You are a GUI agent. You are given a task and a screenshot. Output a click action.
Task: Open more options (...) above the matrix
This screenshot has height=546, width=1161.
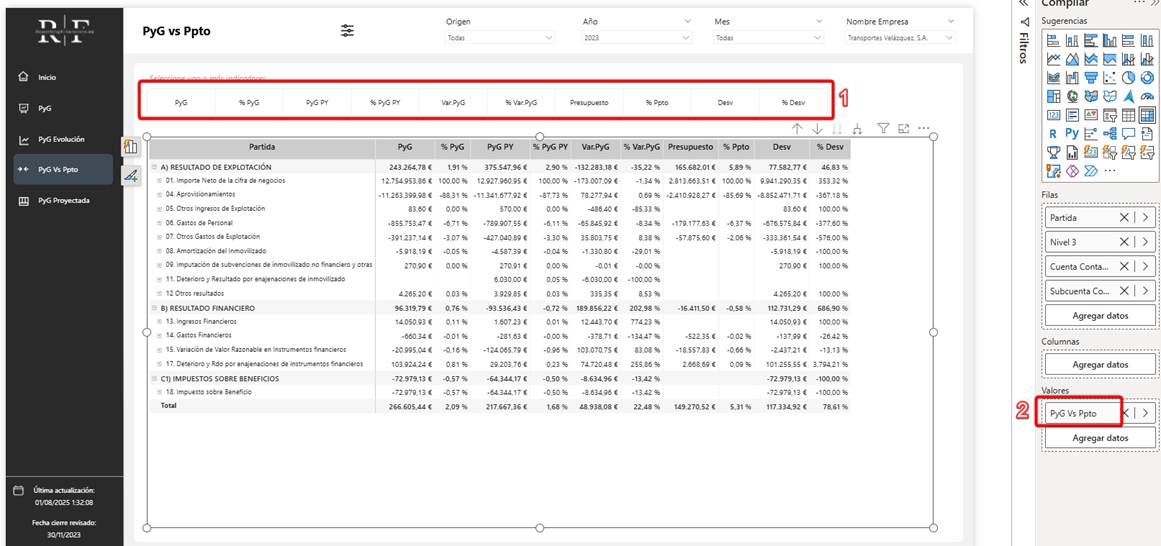pyautogui.click(x=923, y=128)
